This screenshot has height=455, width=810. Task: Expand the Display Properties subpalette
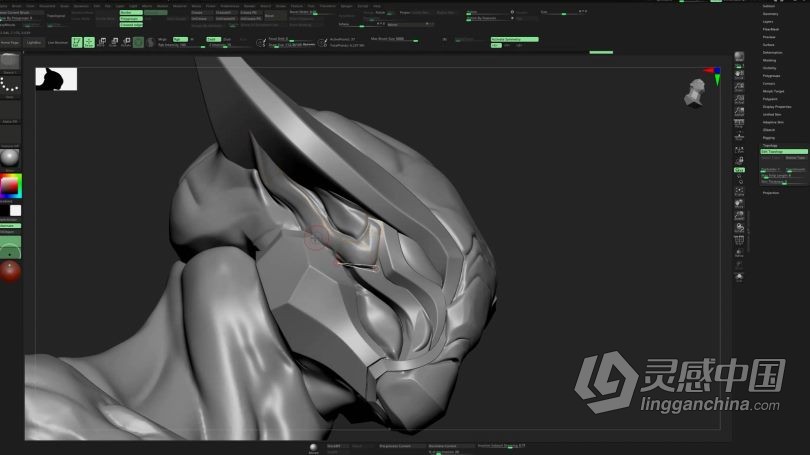777,107
